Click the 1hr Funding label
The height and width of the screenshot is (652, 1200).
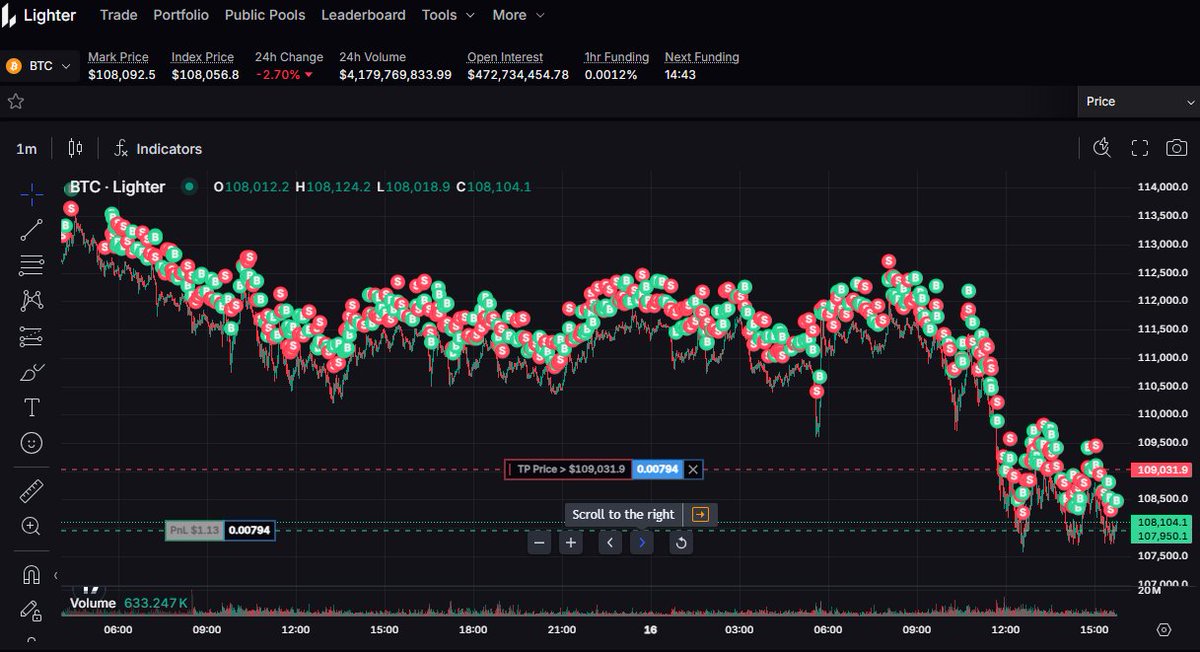click(616, 57)
